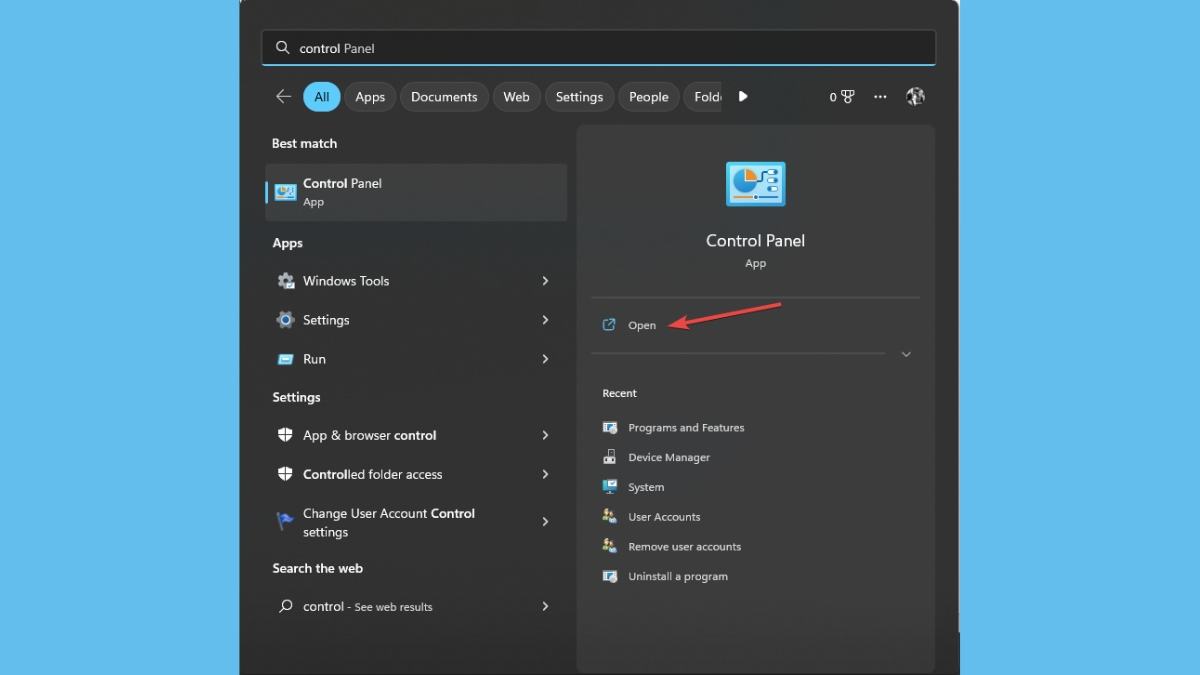Switch to the partially hidden Folders tab
This screenshot has width=1200, height=675.
coord(703,97)
